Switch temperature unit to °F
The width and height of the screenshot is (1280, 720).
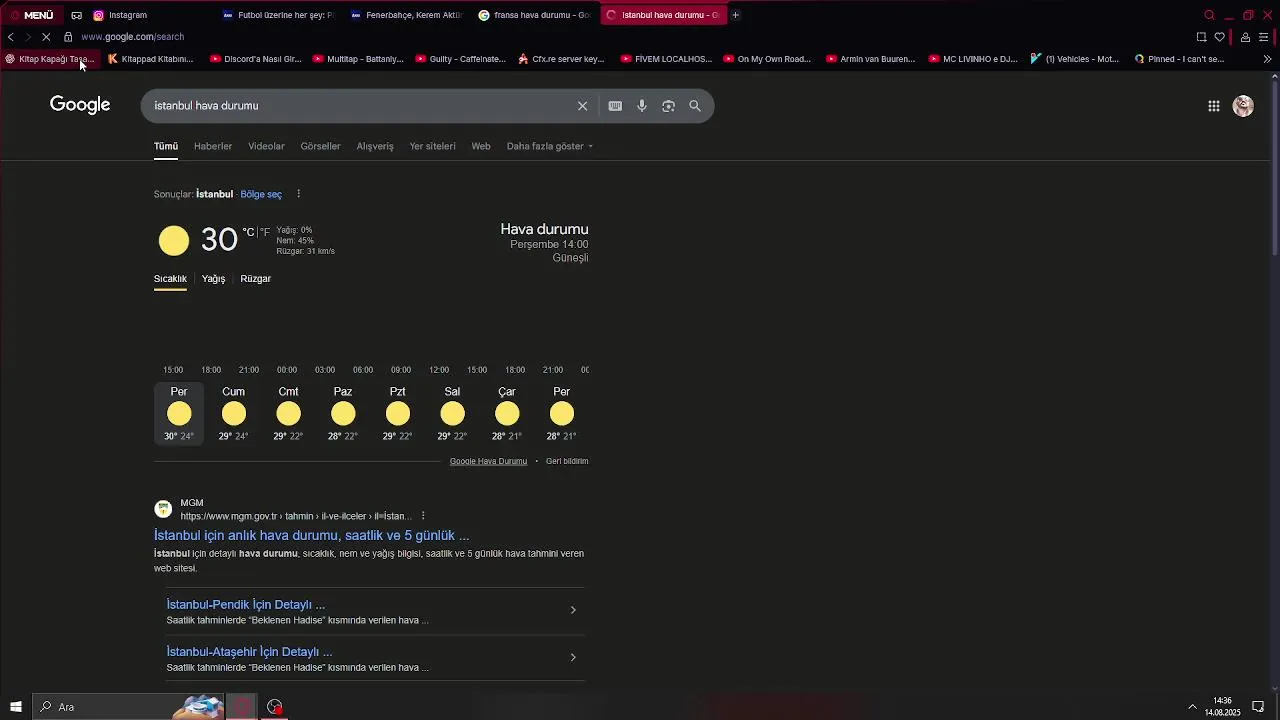click(x=265, y=232)
